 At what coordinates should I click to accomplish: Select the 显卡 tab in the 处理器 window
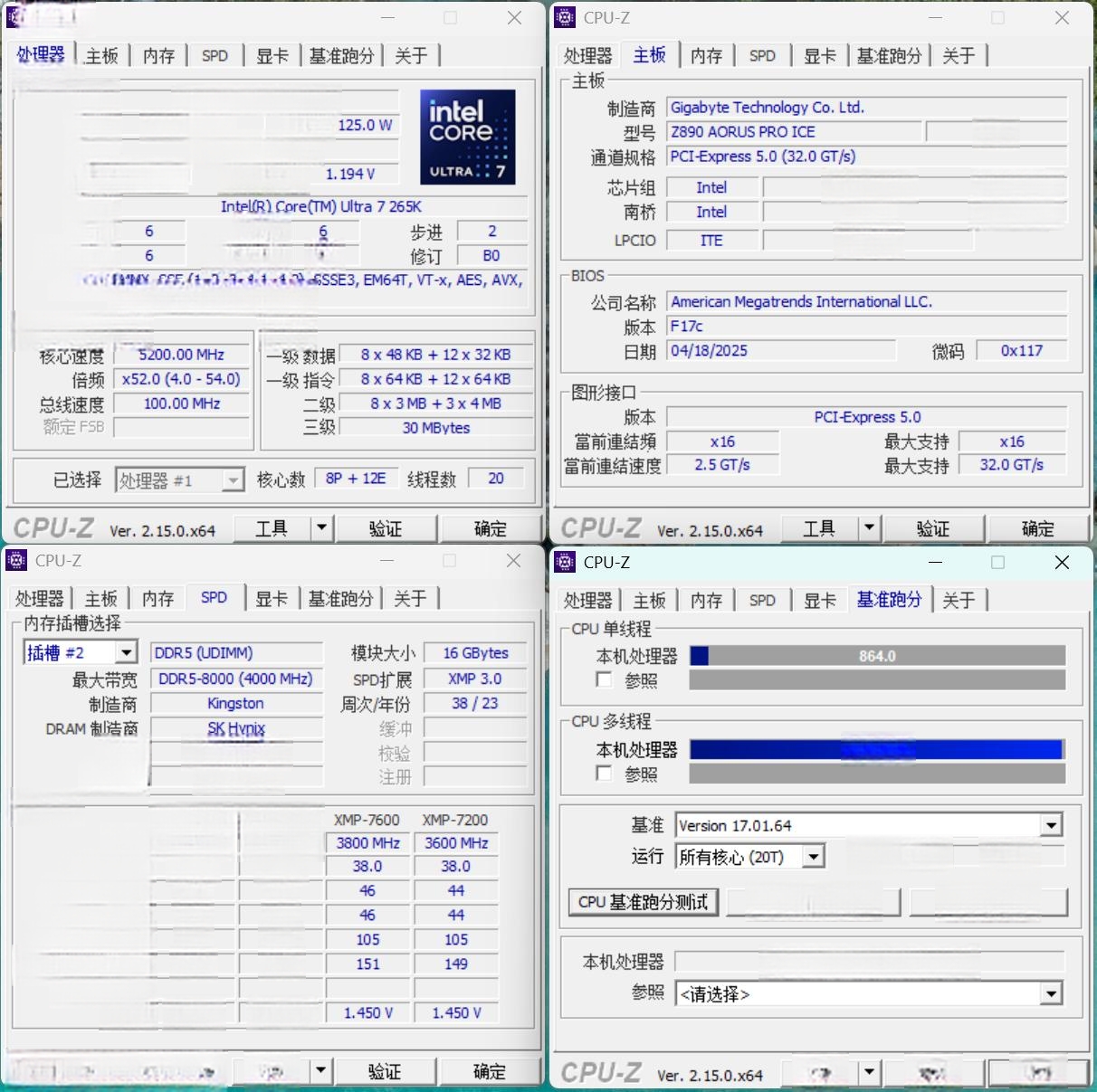(272, 56)
